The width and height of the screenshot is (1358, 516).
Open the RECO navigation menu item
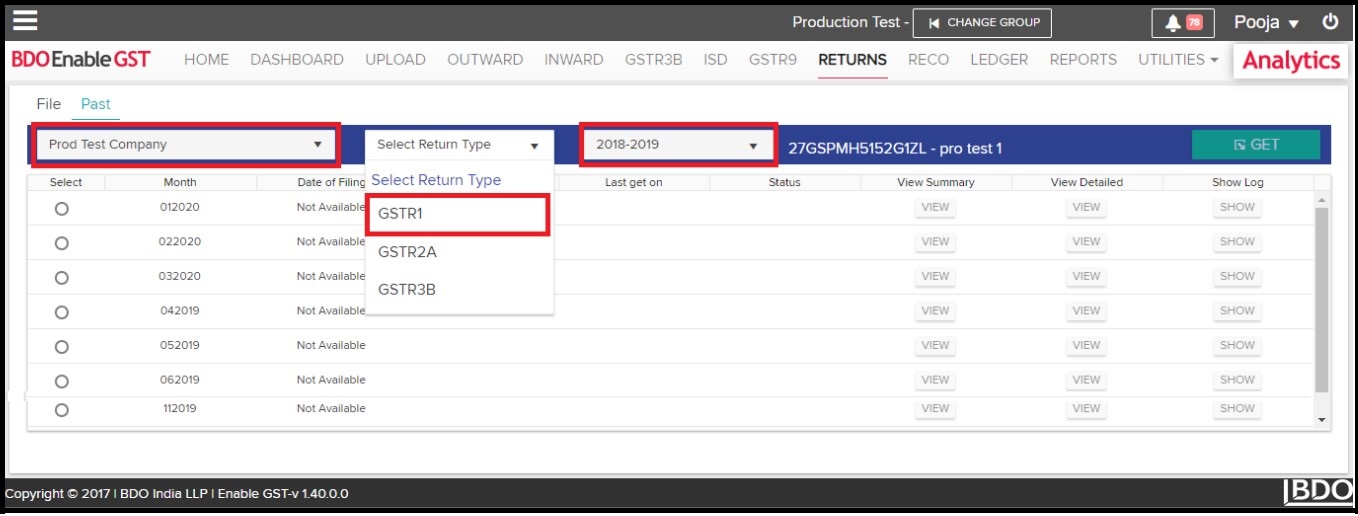tap(928, 60)
